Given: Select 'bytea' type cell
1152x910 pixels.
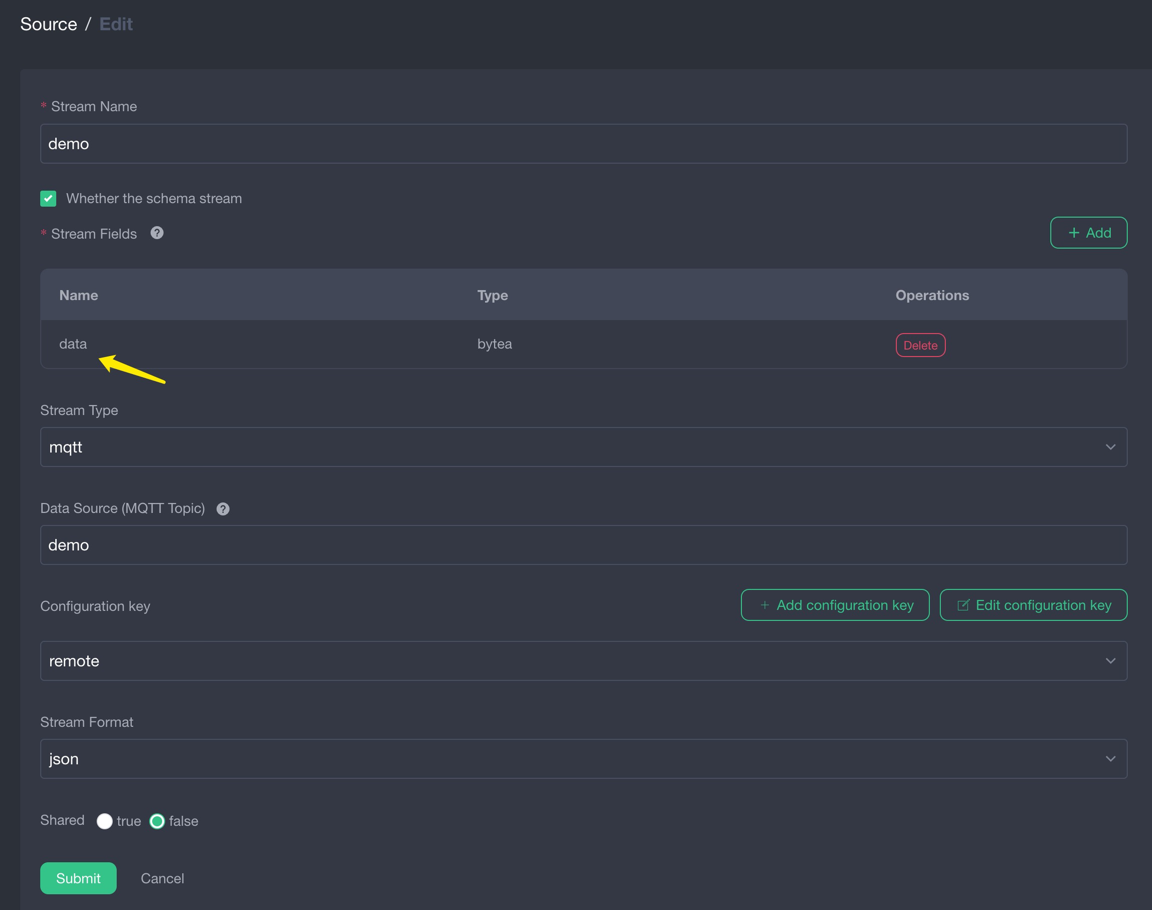Looking at the screenshot, I should [494, 344].
